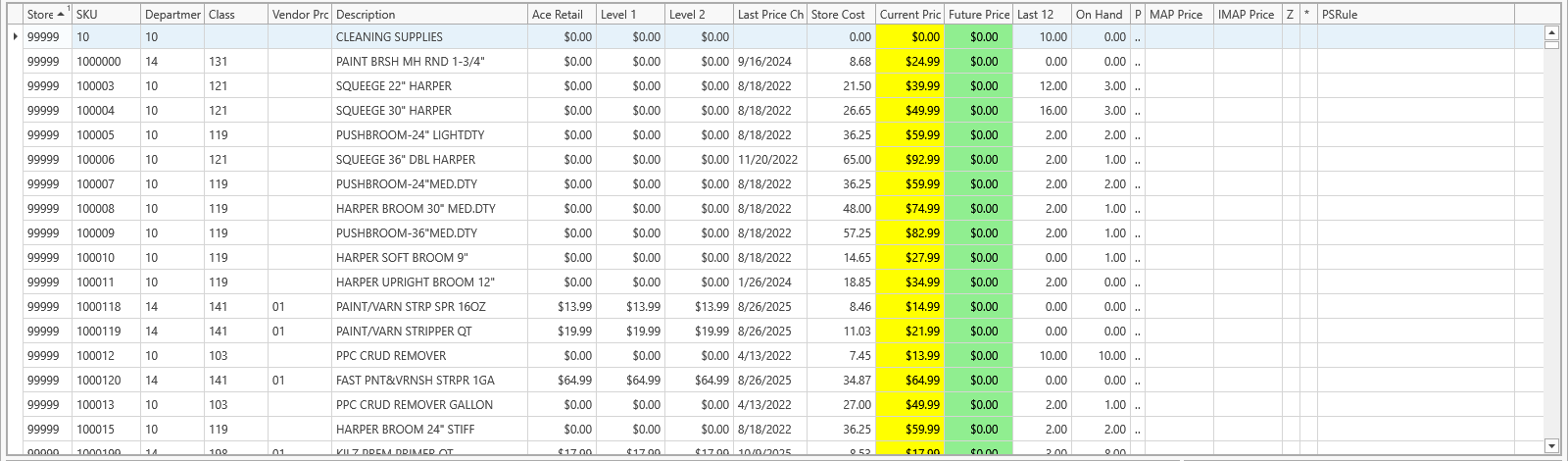The width and height of the screenshot is (1568, 461).
Task: Select the 4/13/2022 date in PPC CRUD REMOVER row
Action: [769, 356]
